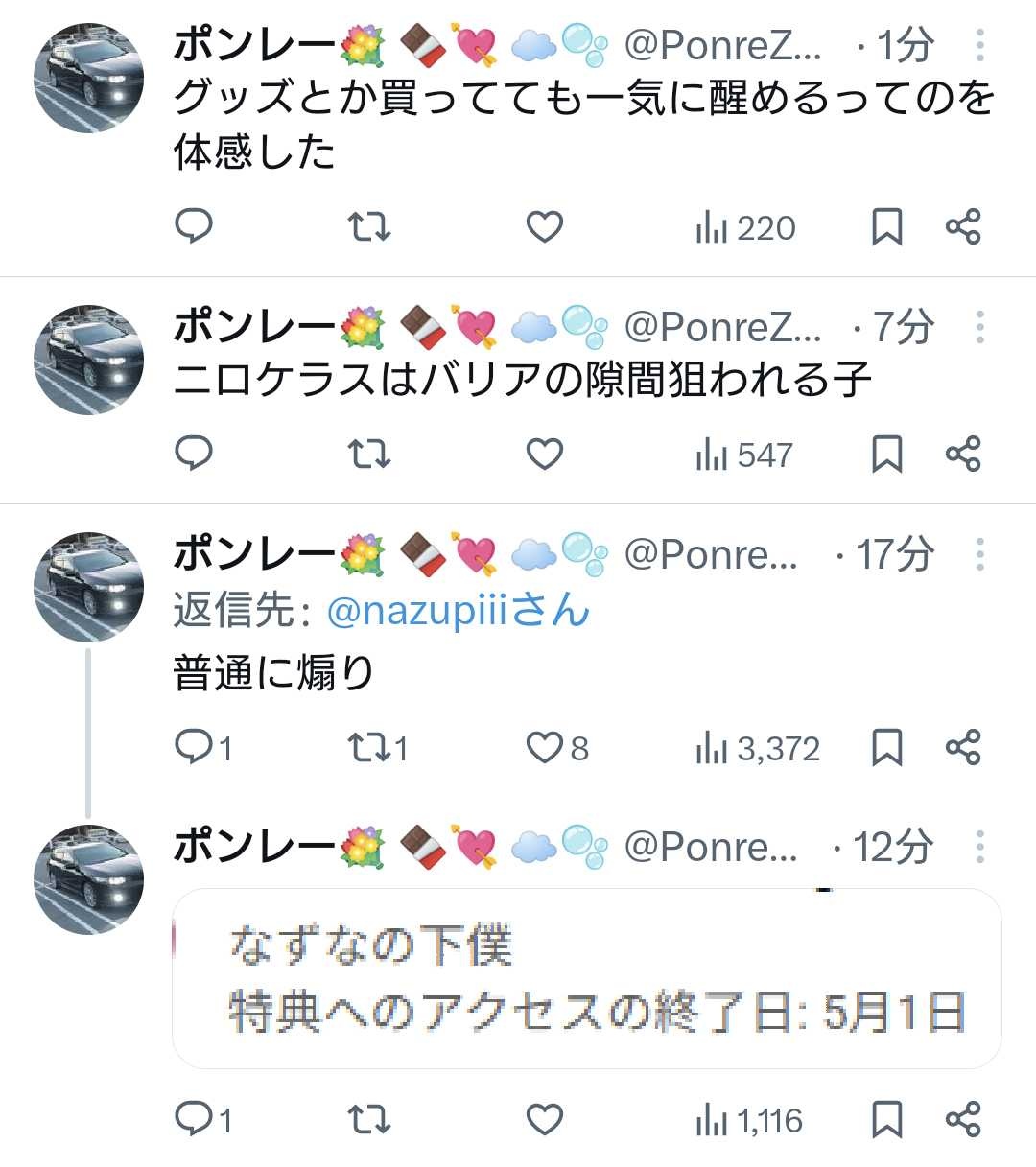1036x1167 pixels.
Task: Like the 普通に煽り tweet with 8 likes
Action: pyautogui.click(x=545, y=747)
